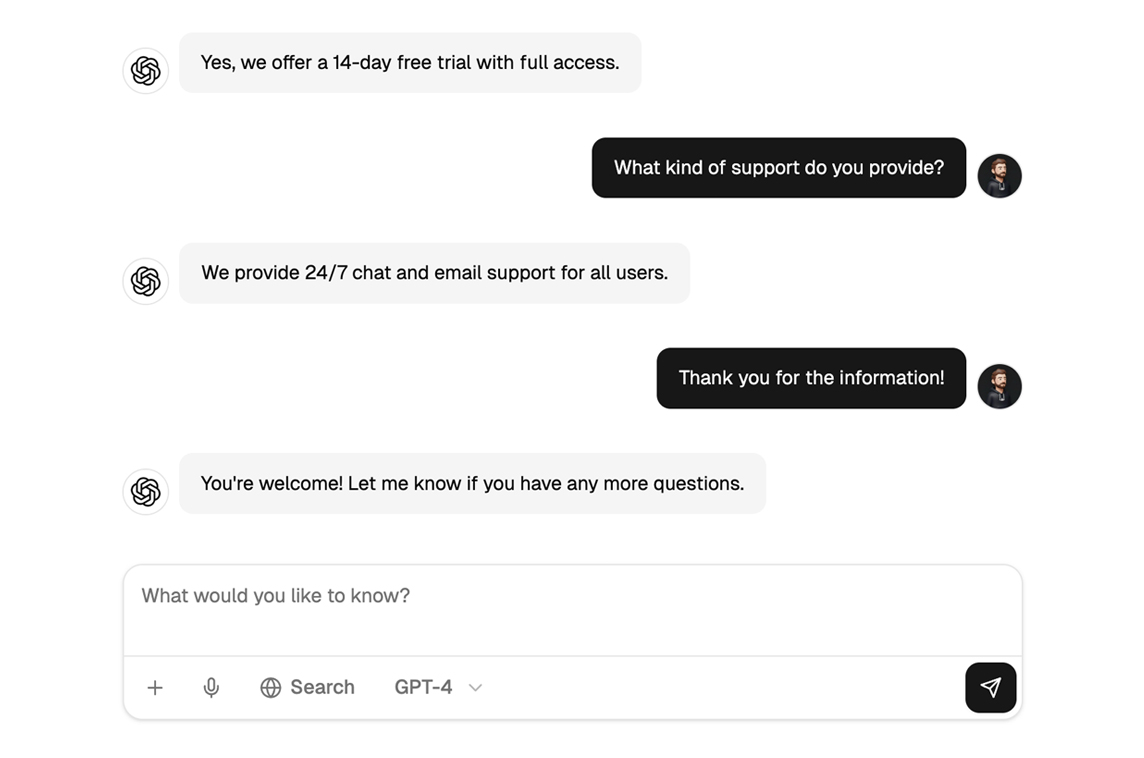Click the assistant logo beside the 24/7 support reply
The height and width of the screenshot is (758, 1144).
click(146, 281)
